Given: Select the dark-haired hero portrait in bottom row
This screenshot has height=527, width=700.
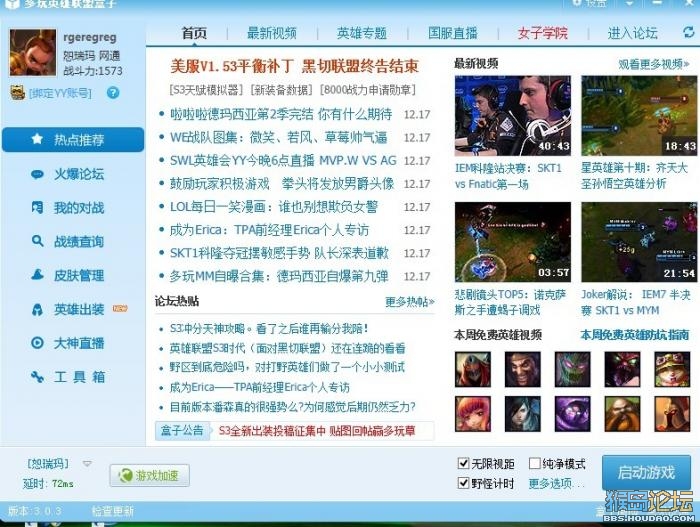Looking at the screenshot, I should pos(522,414).
